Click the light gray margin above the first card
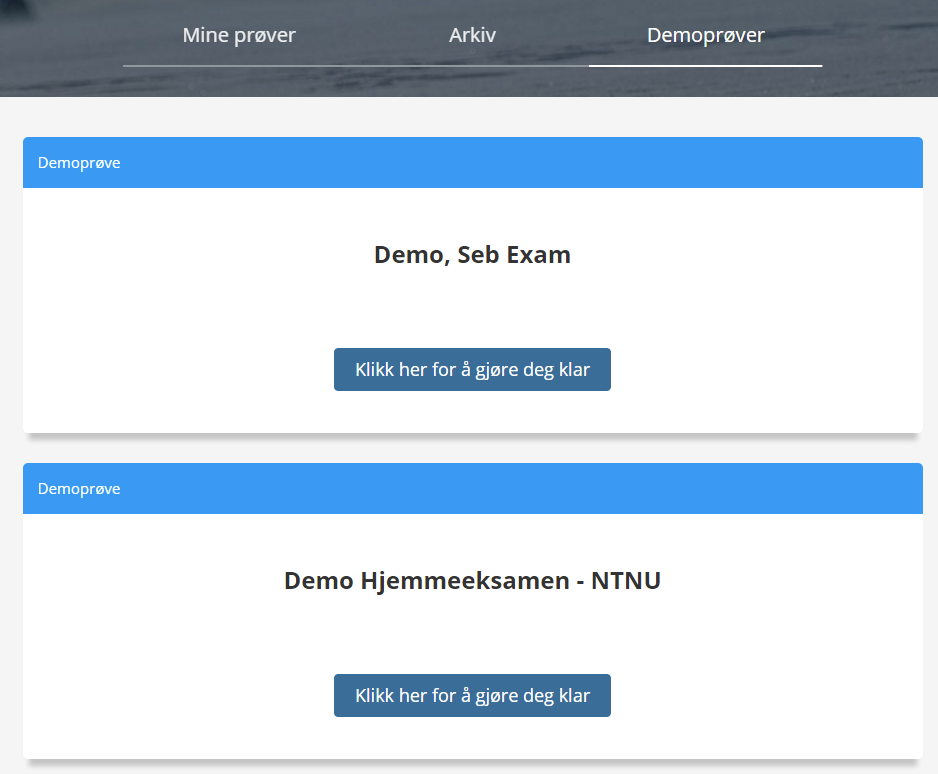The height and width of the screenshot is (774, 938). [x=473, y=117]
